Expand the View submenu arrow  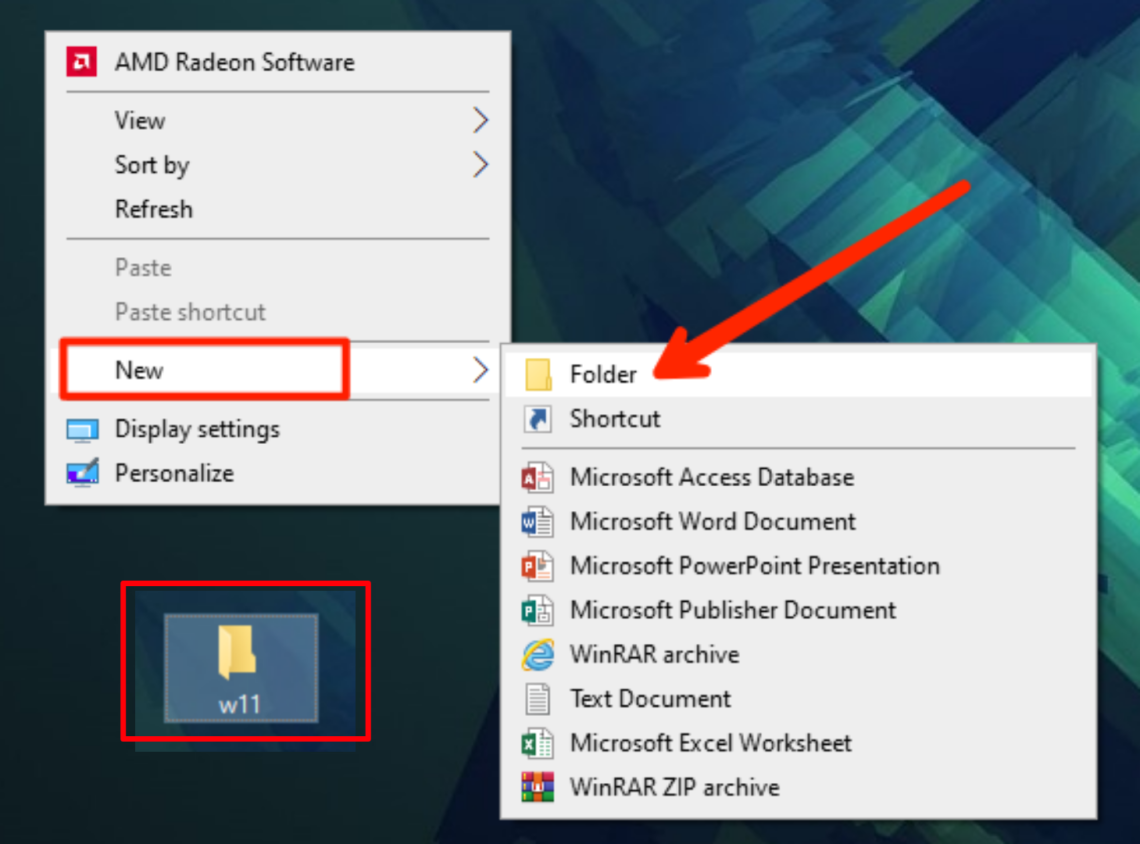(x=480, y=120)
